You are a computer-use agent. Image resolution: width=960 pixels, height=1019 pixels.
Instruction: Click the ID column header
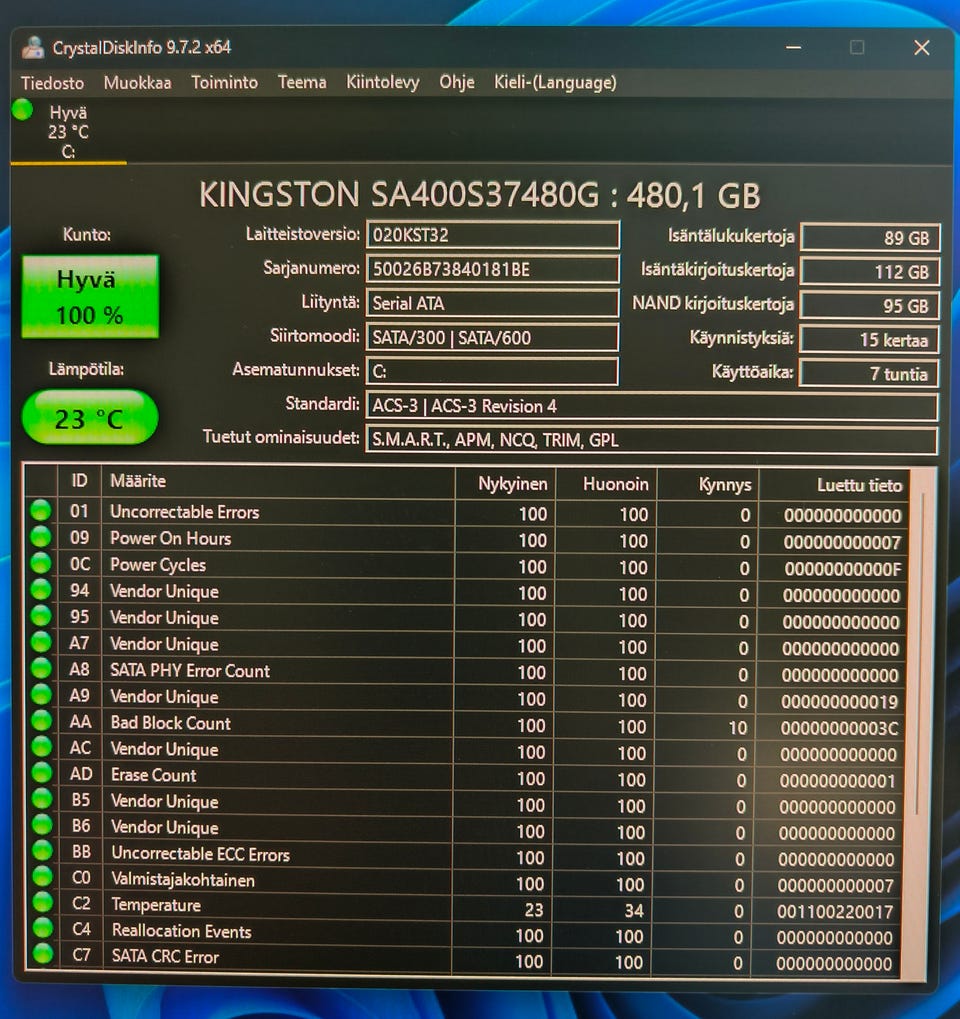pyautogui.click(x=79, y=481)
